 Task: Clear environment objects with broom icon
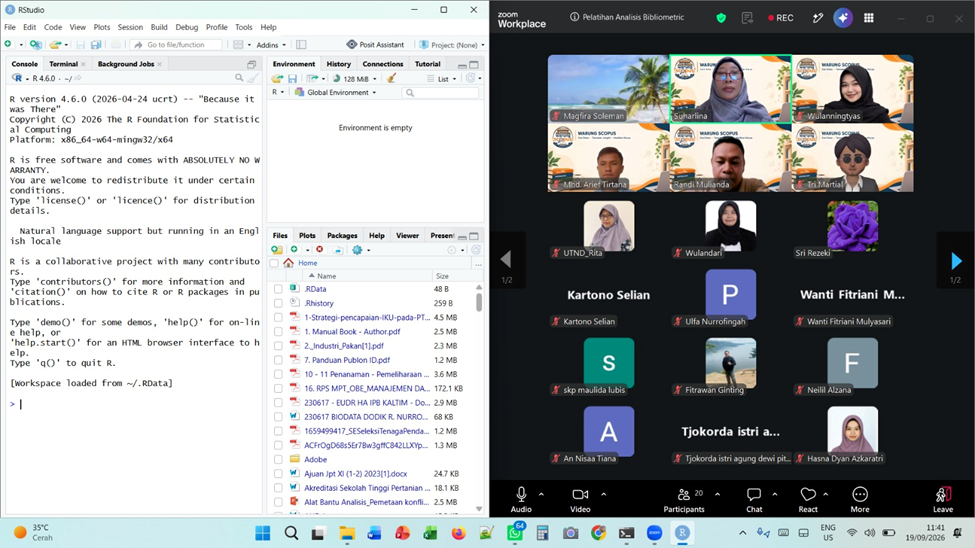coord(391,78)
